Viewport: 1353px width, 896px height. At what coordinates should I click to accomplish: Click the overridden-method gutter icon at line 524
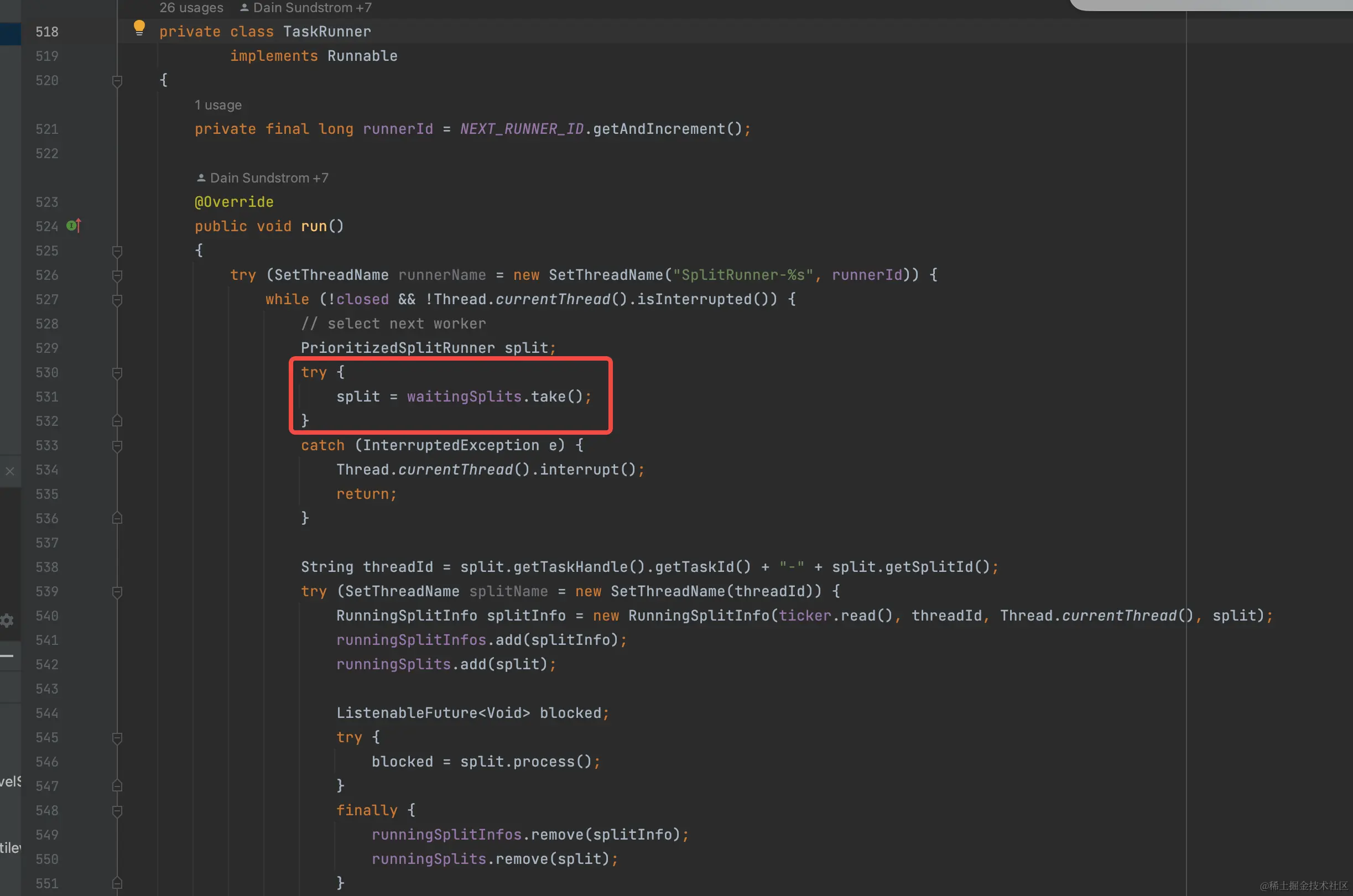click(74, 226)
